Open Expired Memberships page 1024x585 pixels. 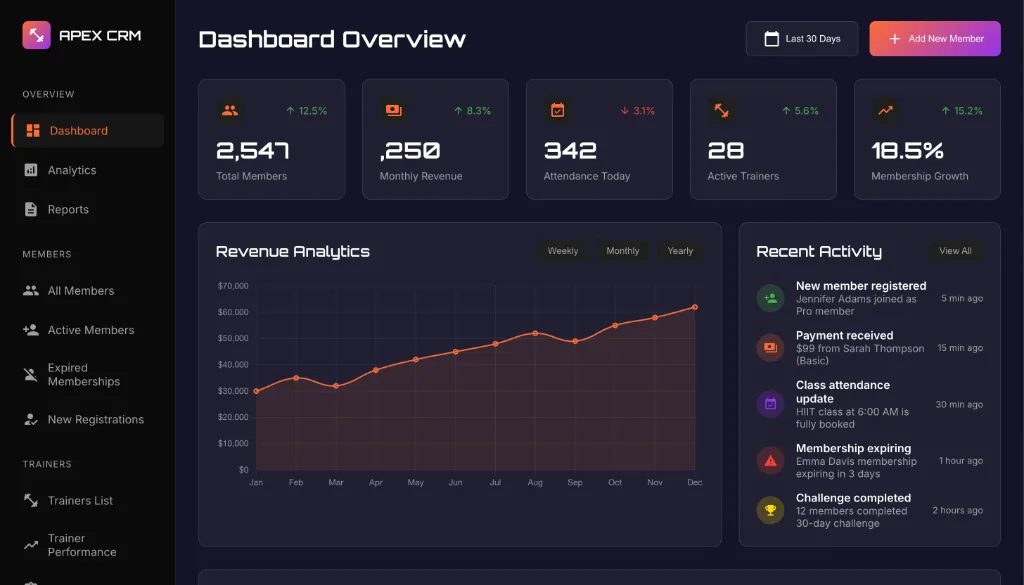(88, 375)
